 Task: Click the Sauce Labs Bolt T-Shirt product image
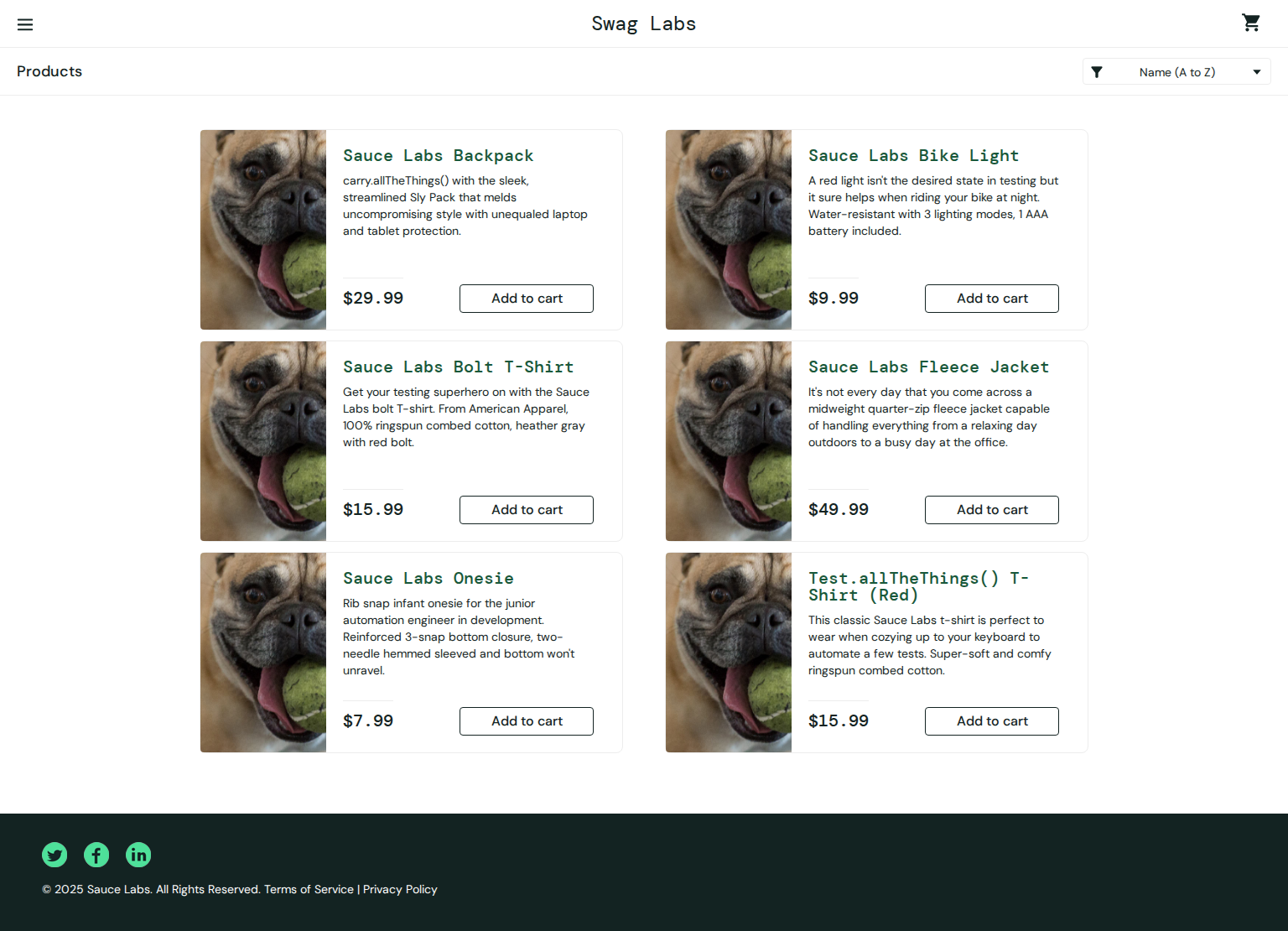[262, 440]
